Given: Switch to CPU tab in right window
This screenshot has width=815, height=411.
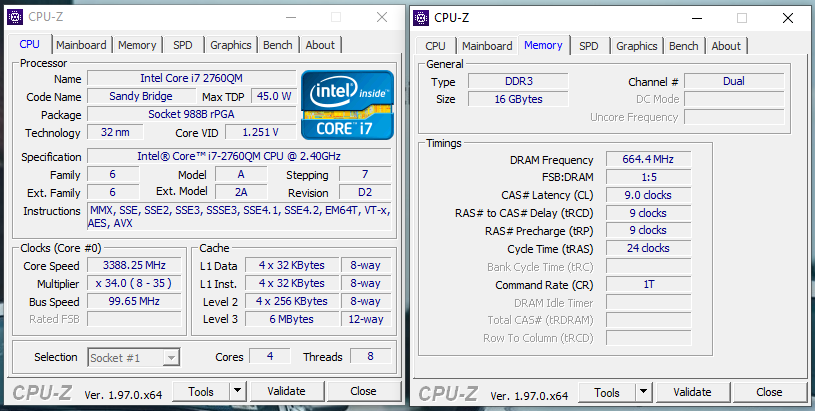Looking at the screenshot, I should pyautogui.click(x=435, y=46).
